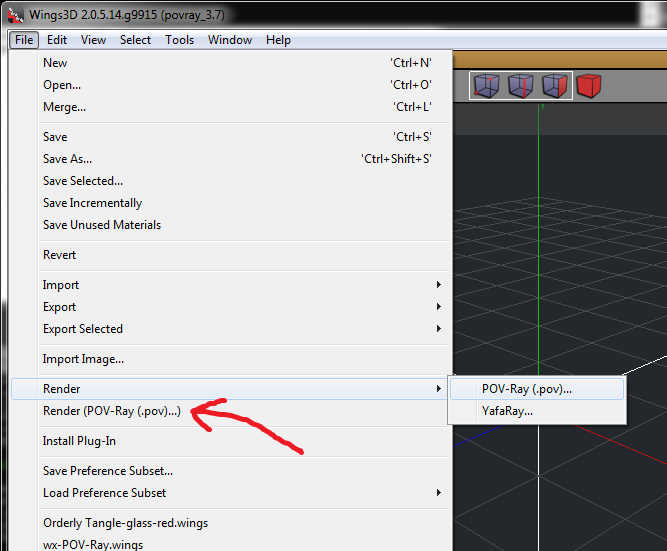
Task: Open the View menu
Action: click(93, 40)
